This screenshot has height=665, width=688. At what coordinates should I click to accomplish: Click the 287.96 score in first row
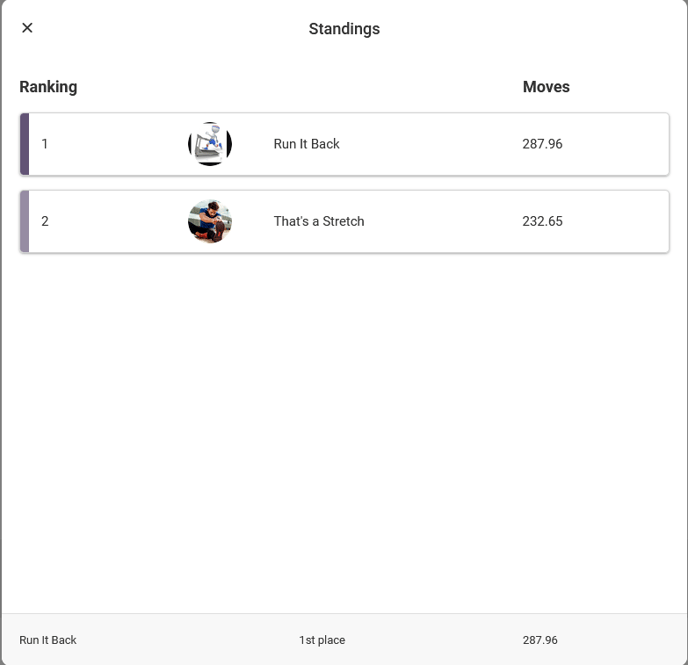click(542, 144)
